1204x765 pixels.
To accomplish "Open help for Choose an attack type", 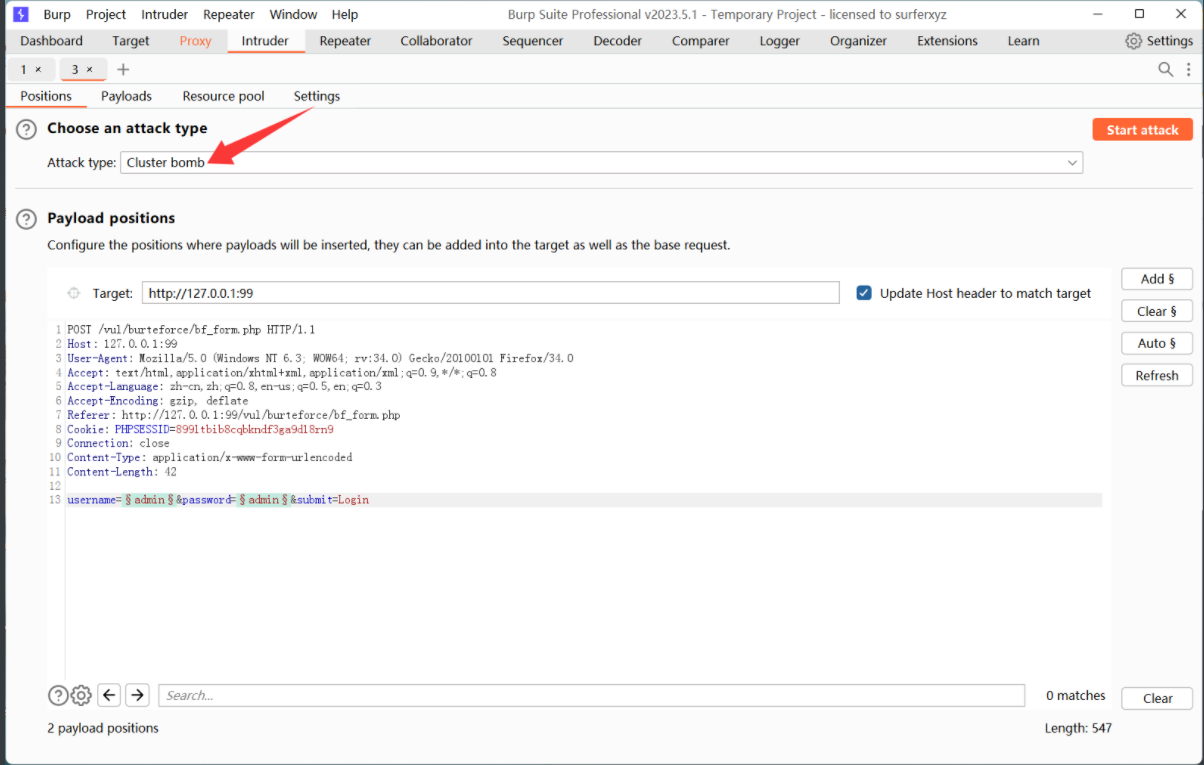I will (27, 129).
